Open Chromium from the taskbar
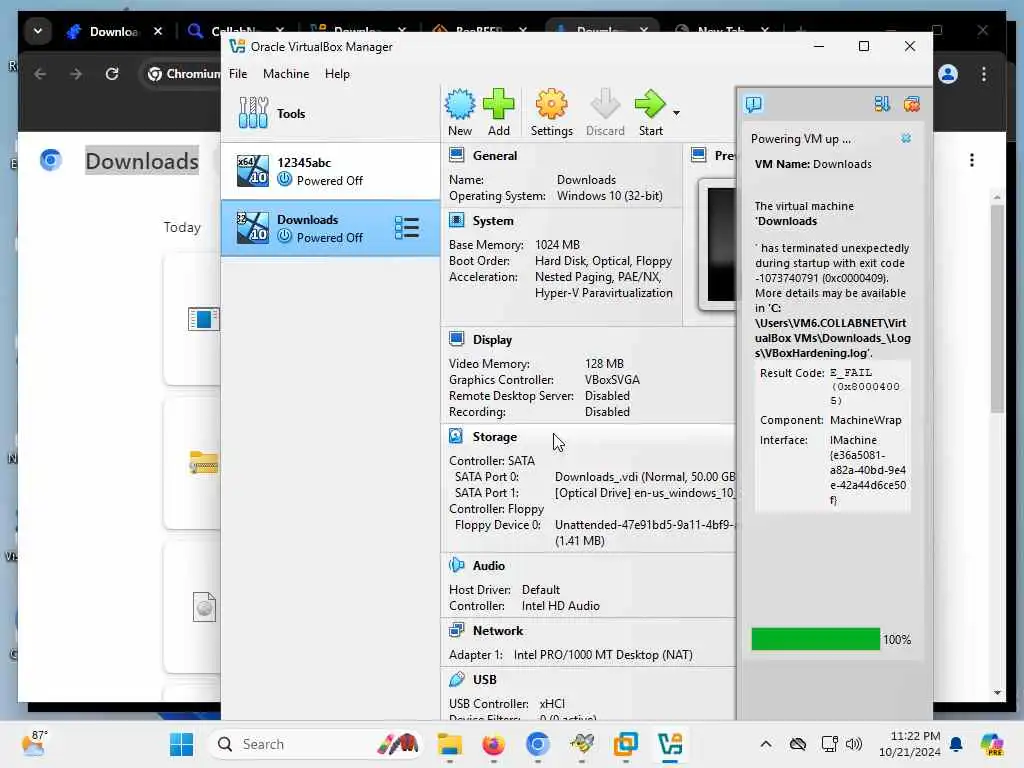Screen dimensions: 1024x768 (537, 744)
